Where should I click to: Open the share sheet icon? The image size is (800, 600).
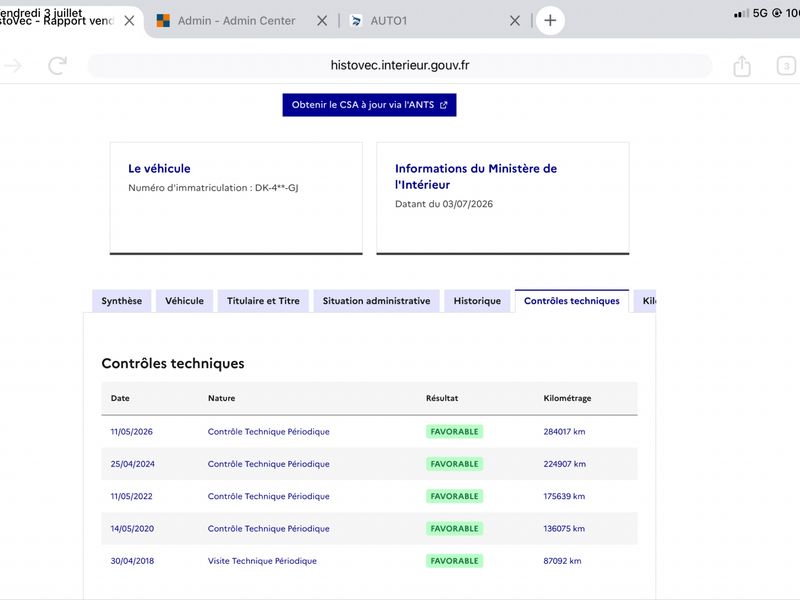coord(742,66)
